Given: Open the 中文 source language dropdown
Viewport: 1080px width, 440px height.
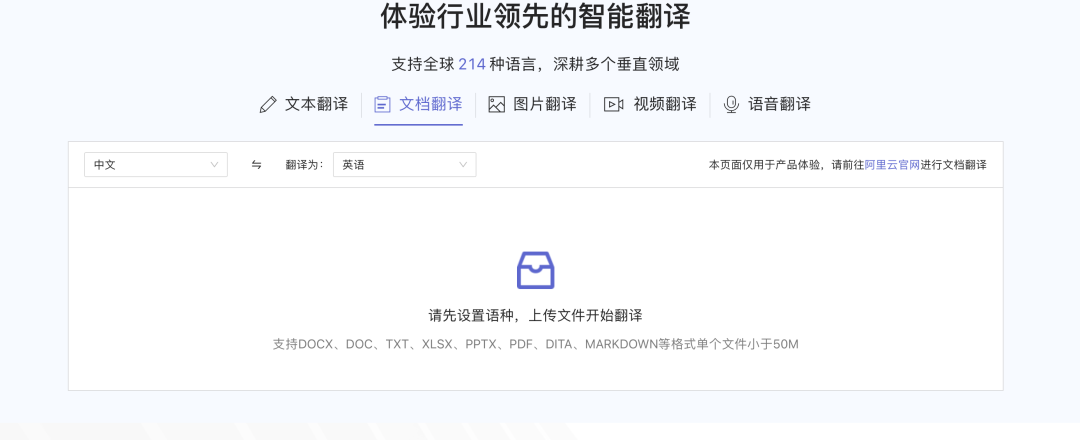Looking at the screenshot, I should [x=156, y=165].
